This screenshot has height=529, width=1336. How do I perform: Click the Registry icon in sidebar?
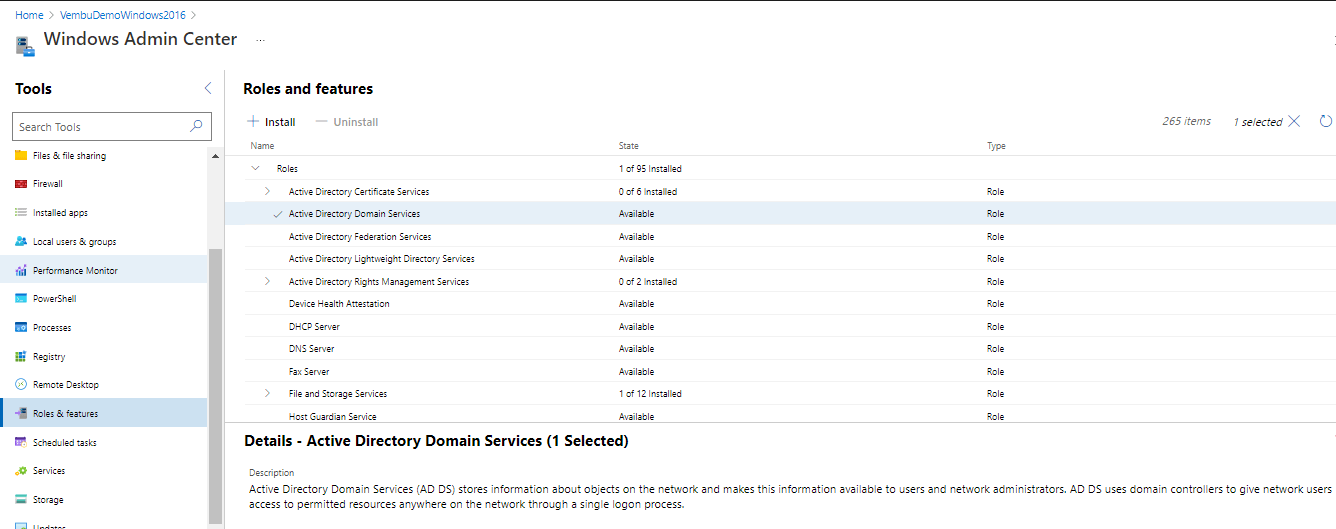pos(21,357)
